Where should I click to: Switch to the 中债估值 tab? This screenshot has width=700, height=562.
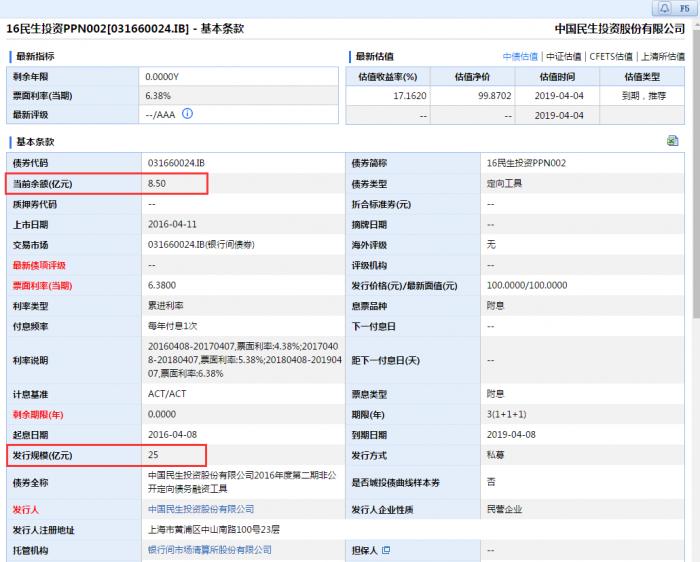click(520, 57)
